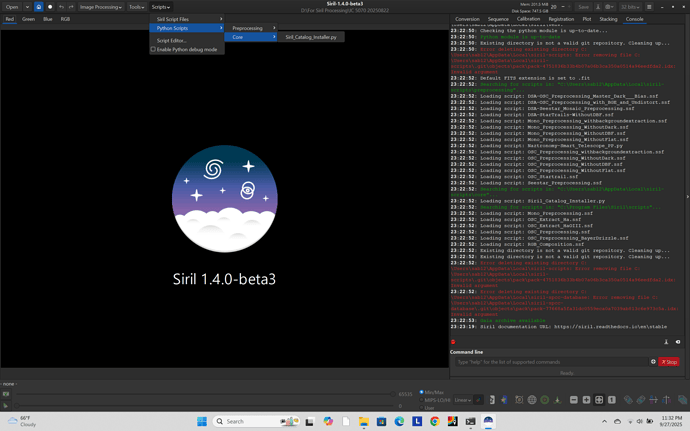Show the celestial grid globe icon
690x431 pixels.
tap(532, 400)
